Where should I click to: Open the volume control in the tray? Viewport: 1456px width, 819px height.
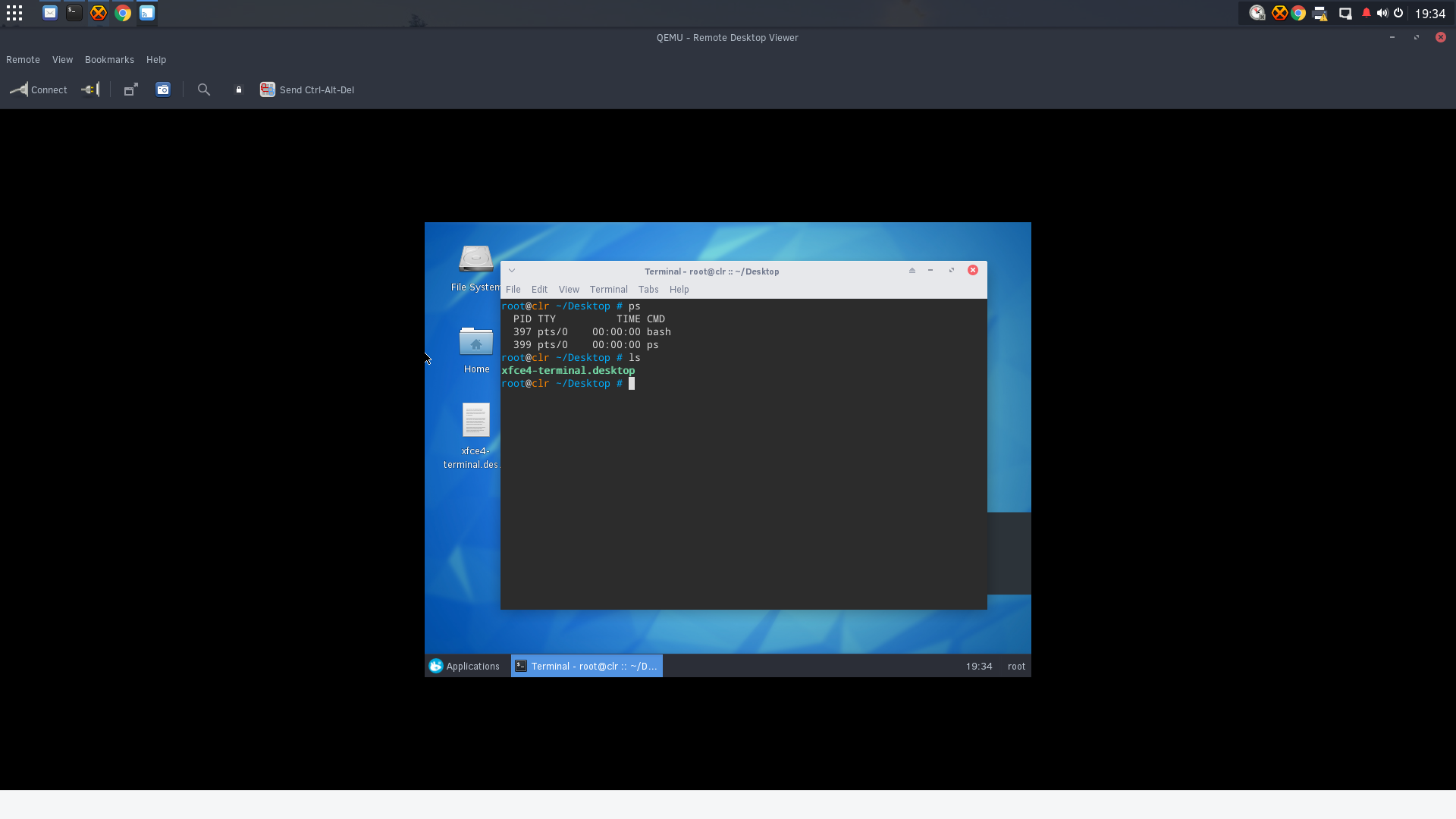point(1382,13)
